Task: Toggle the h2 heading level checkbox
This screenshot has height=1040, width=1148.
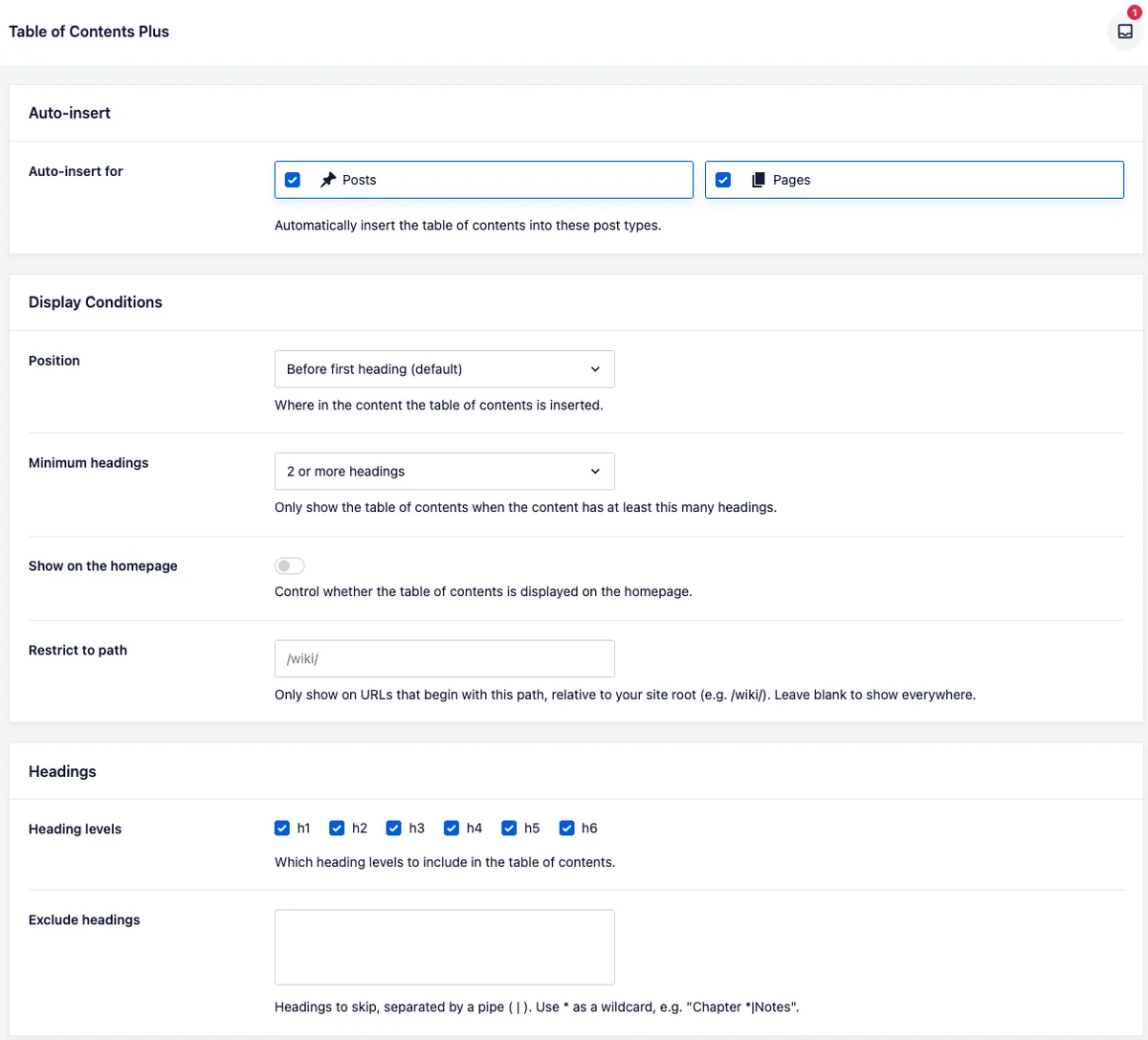Action: point(337,828)
